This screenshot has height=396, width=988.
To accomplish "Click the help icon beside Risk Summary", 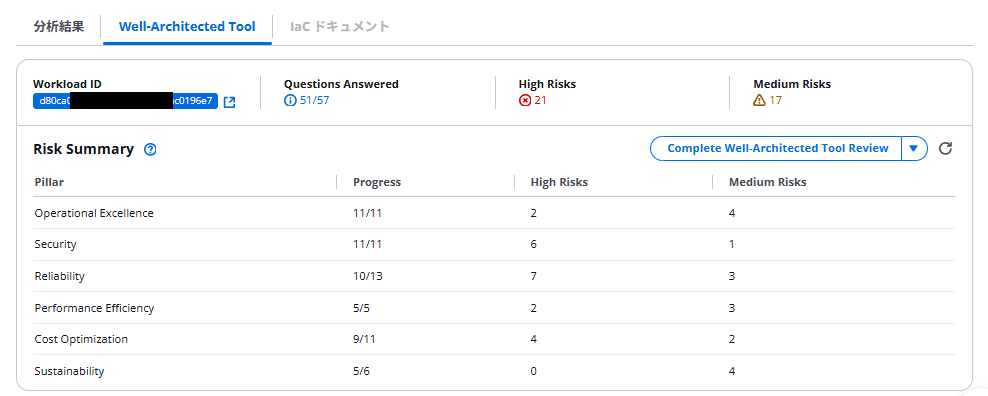I will tap(150, 149).
